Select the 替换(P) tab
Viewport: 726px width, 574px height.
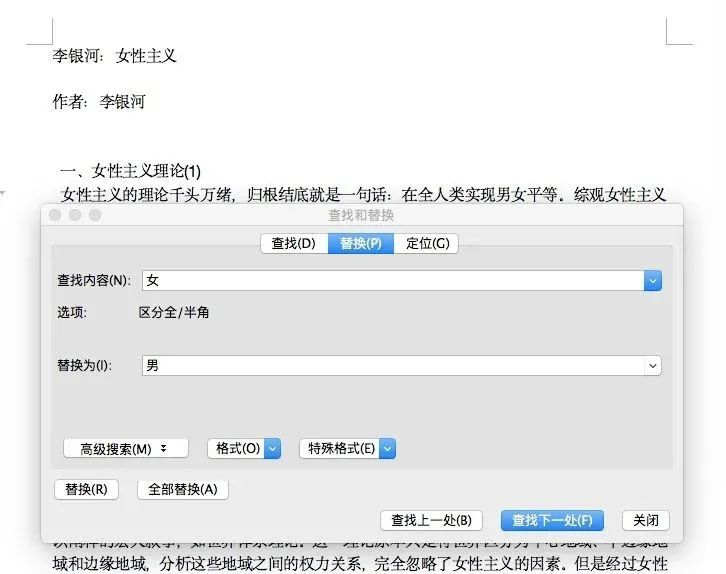coord(360,243)
